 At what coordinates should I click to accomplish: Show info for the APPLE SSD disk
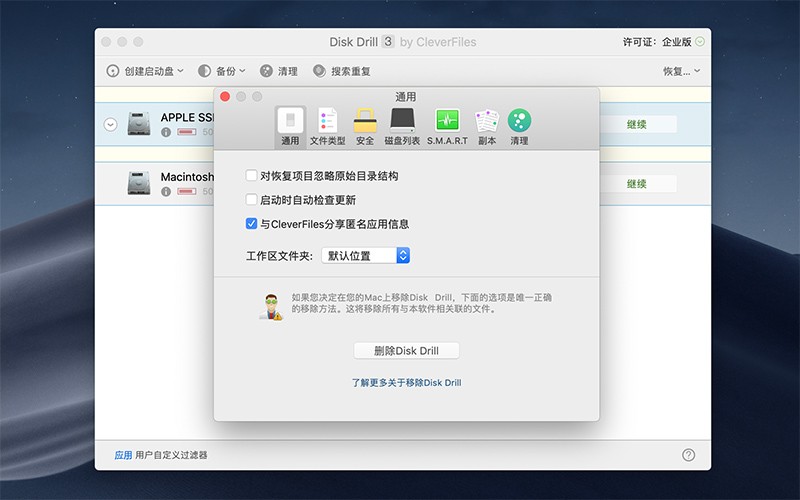click(166, 132)
